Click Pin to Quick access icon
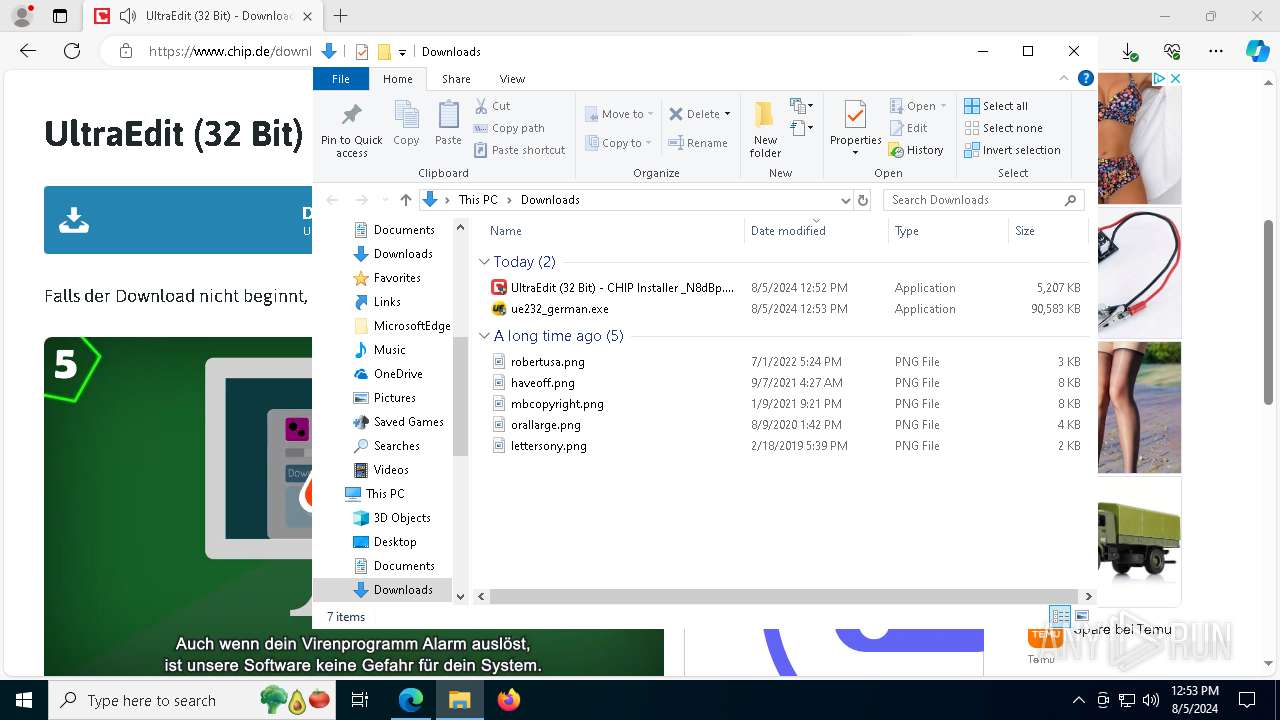Image resolution: width=1280 pixels, height=720 pixels. (351, 114)
